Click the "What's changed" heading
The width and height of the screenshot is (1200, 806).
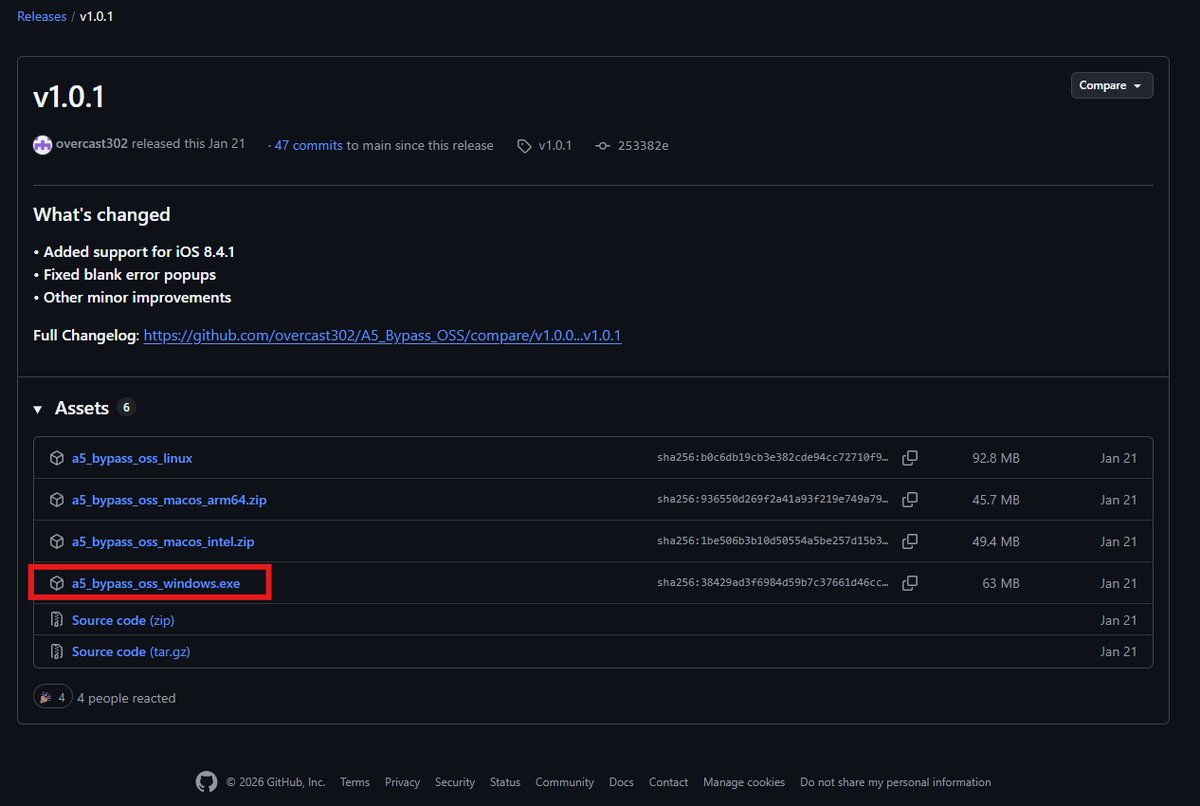[x=102, y=215]
